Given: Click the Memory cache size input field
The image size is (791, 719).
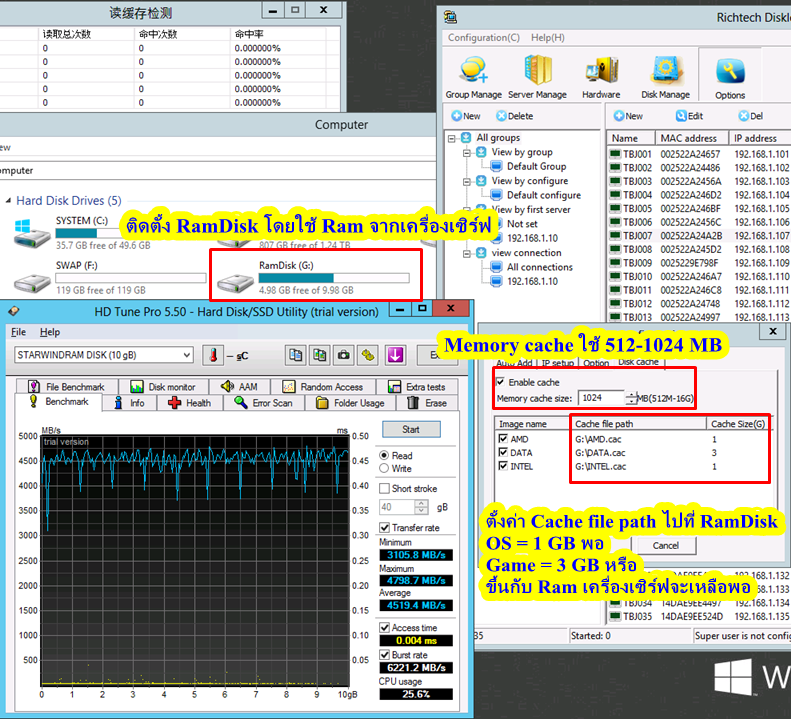Looking at the screenshot, I should (x=601, y=398).
